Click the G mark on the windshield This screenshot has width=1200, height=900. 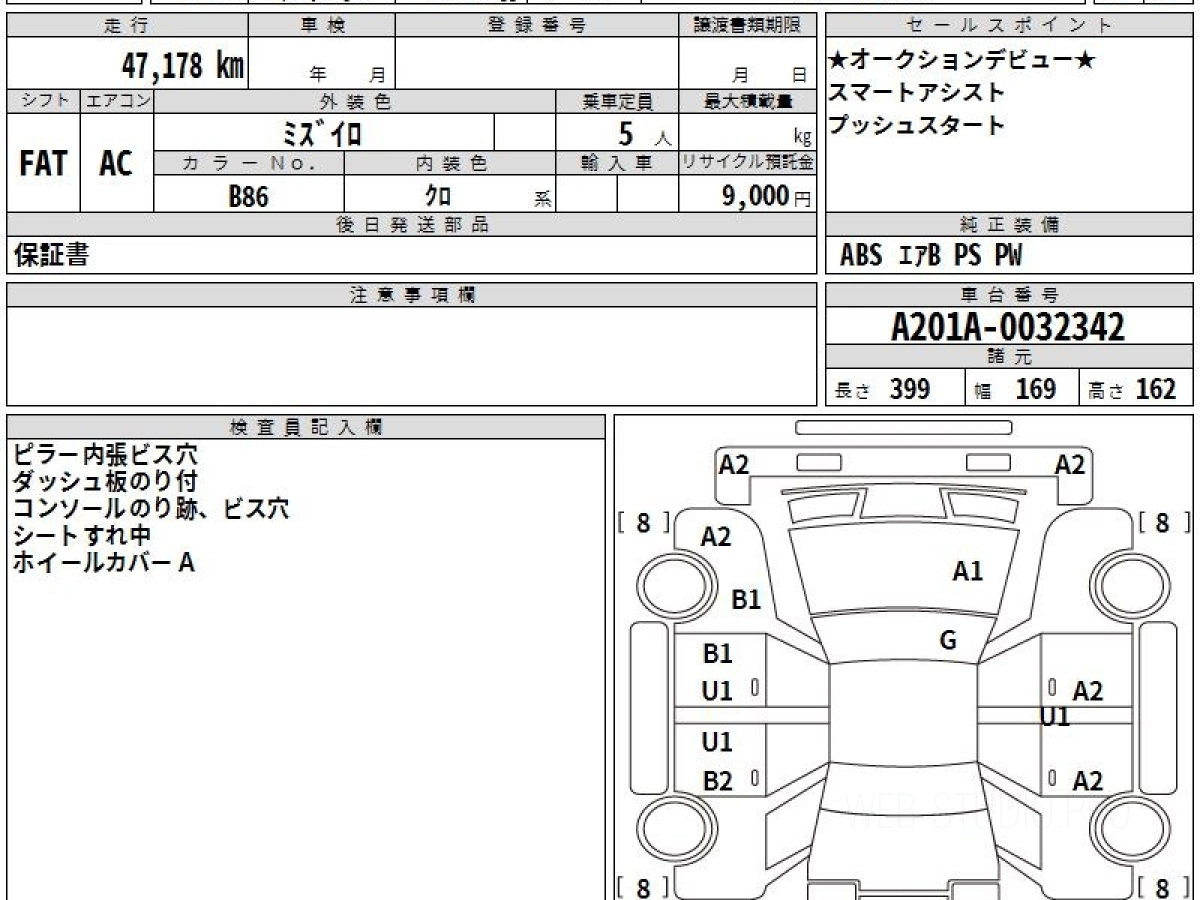click(x=948, y=641)
